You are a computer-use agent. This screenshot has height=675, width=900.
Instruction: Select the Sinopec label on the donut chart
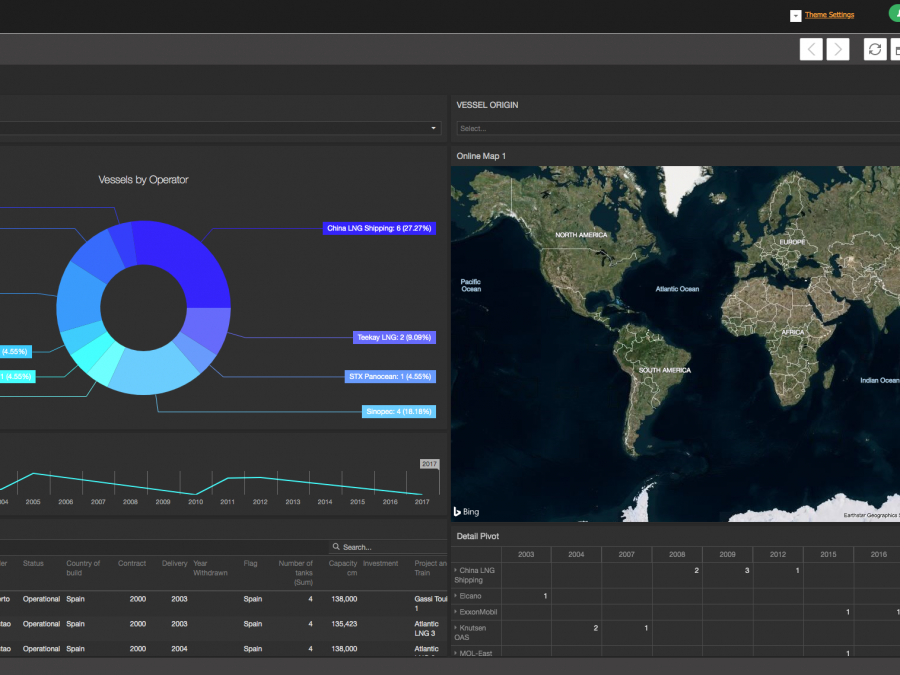coord(397,411)
